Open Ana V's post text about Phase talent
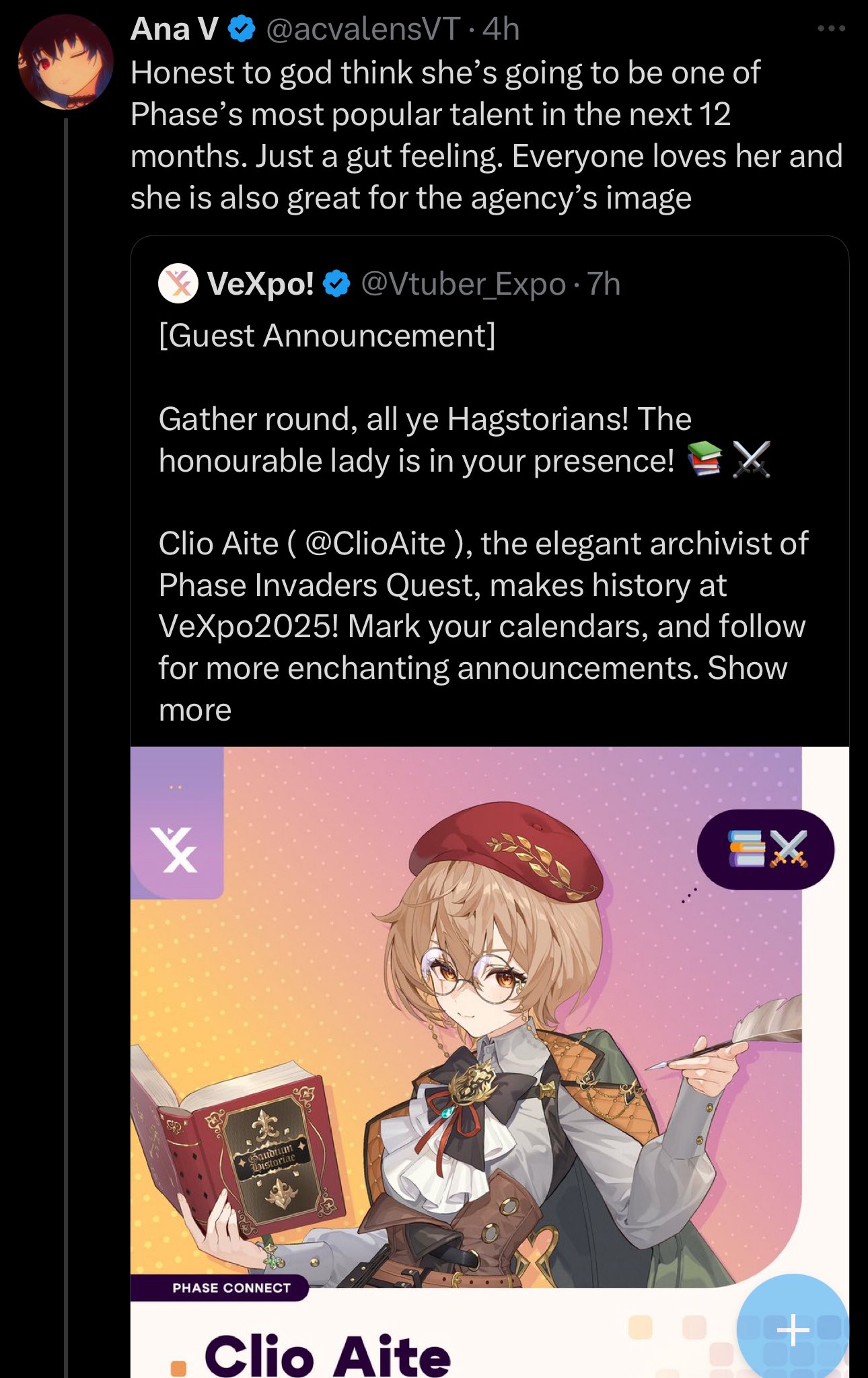The image size is (868, 1378). (x=486, y=135)
